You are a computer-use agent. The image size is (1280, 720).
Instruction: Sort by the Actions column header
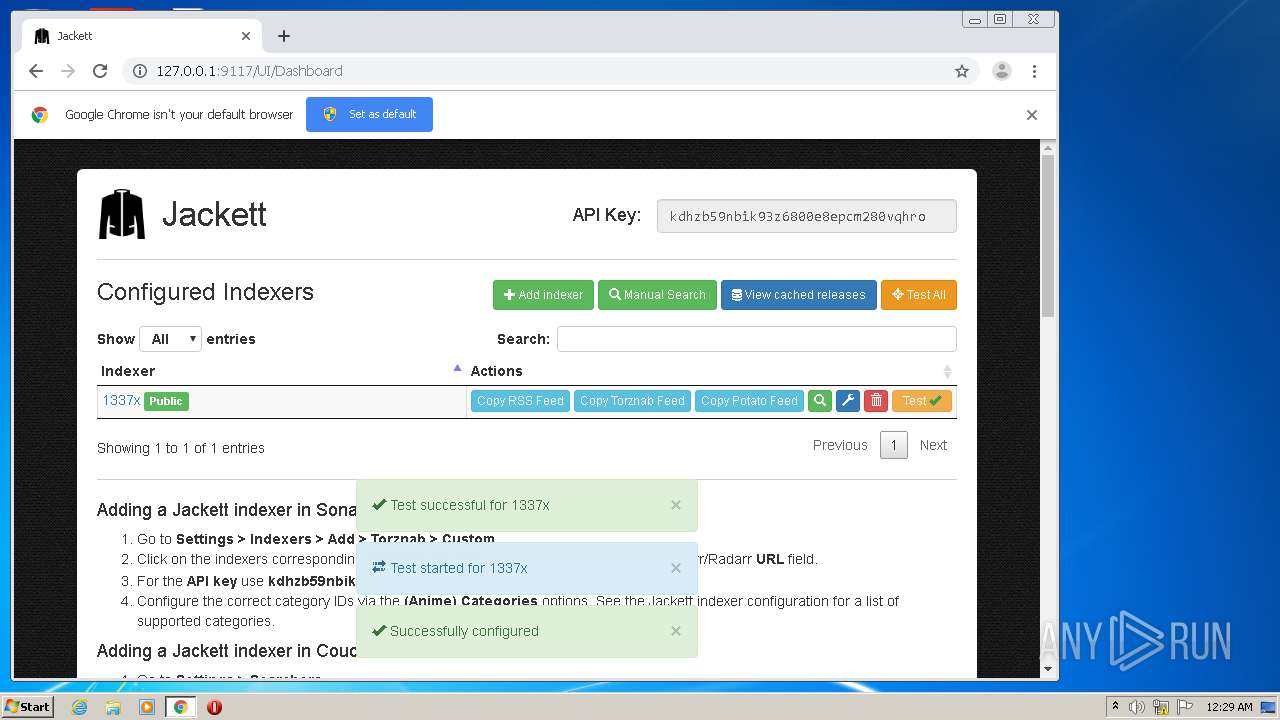click(711, 371)
